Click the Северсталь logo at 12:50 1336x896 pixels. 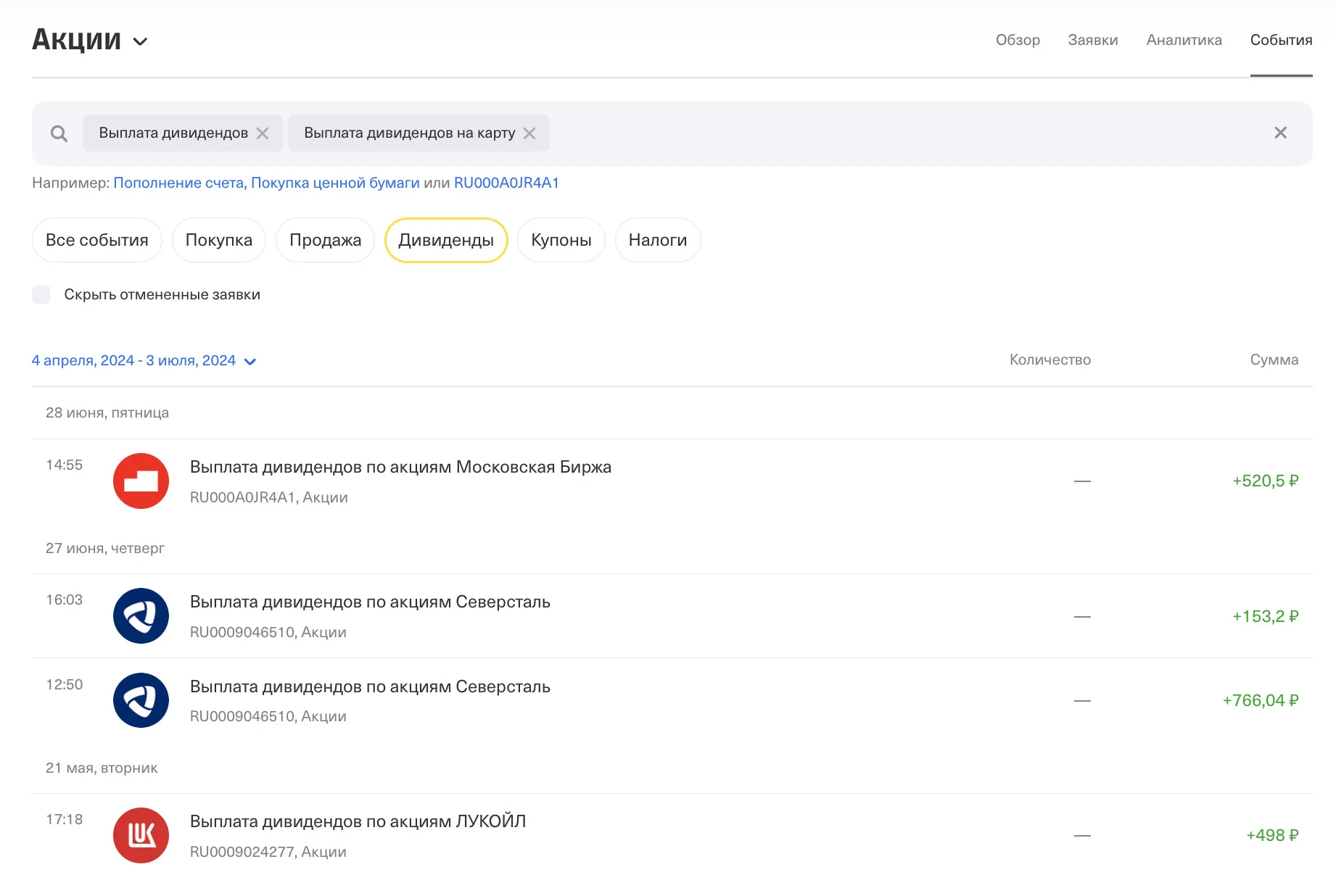click(141, 700)
